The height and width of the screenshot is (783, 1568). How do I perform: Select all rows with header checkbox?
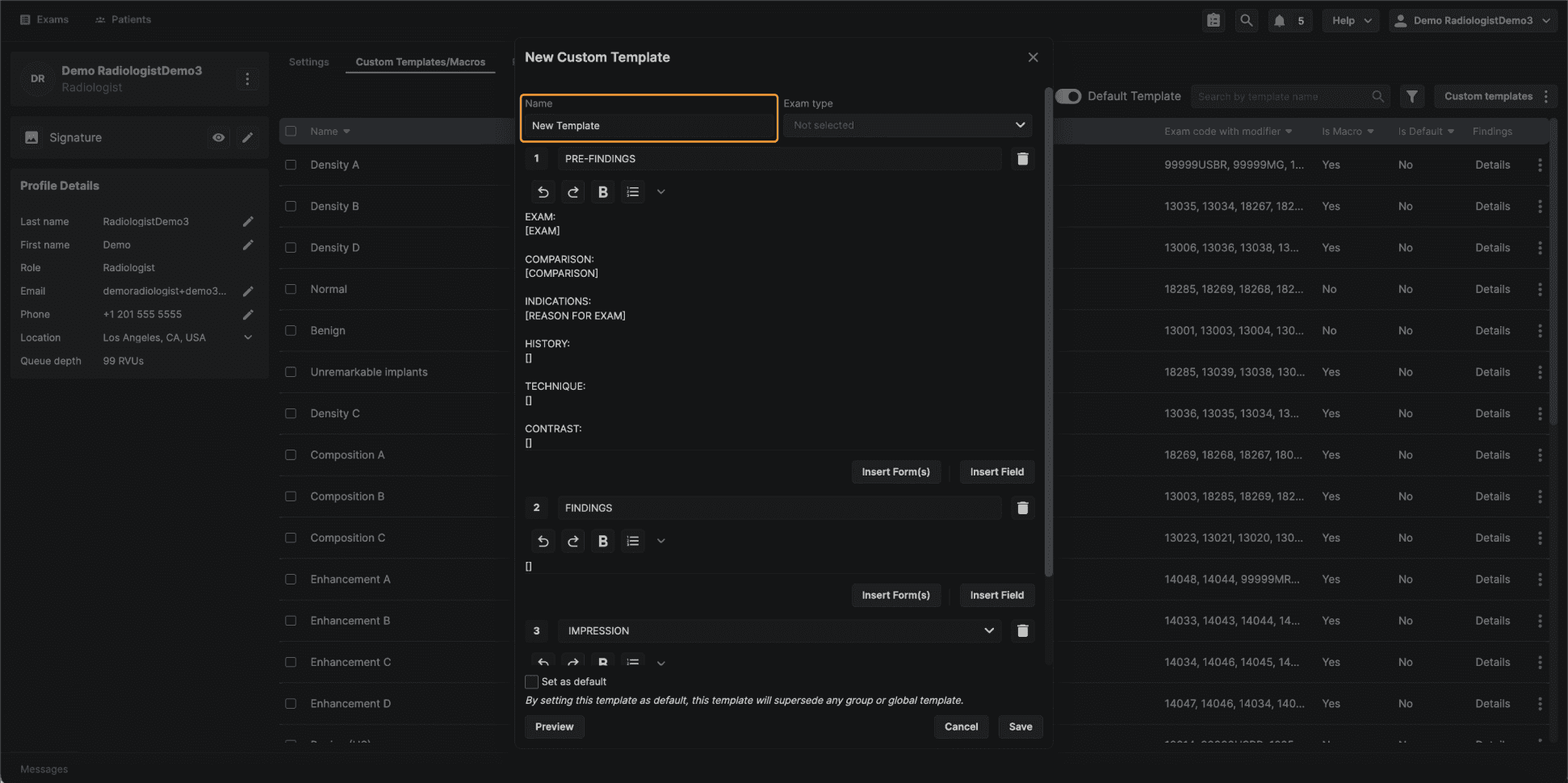tap(291, 131)
